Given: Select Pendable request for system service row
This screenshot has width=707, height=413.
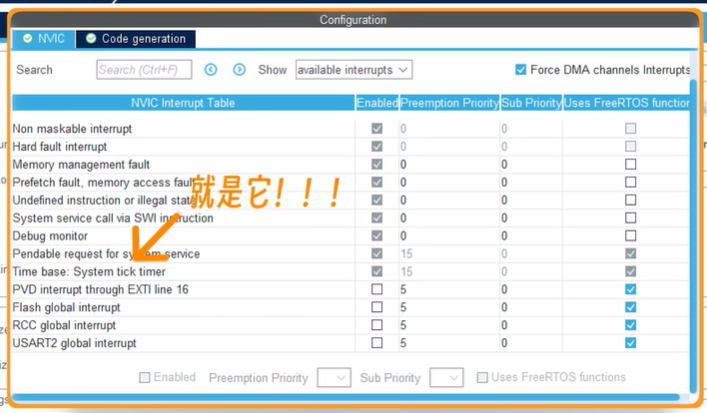Looking at the screenshot, I should pyautogui.click(x=351, y=254).
